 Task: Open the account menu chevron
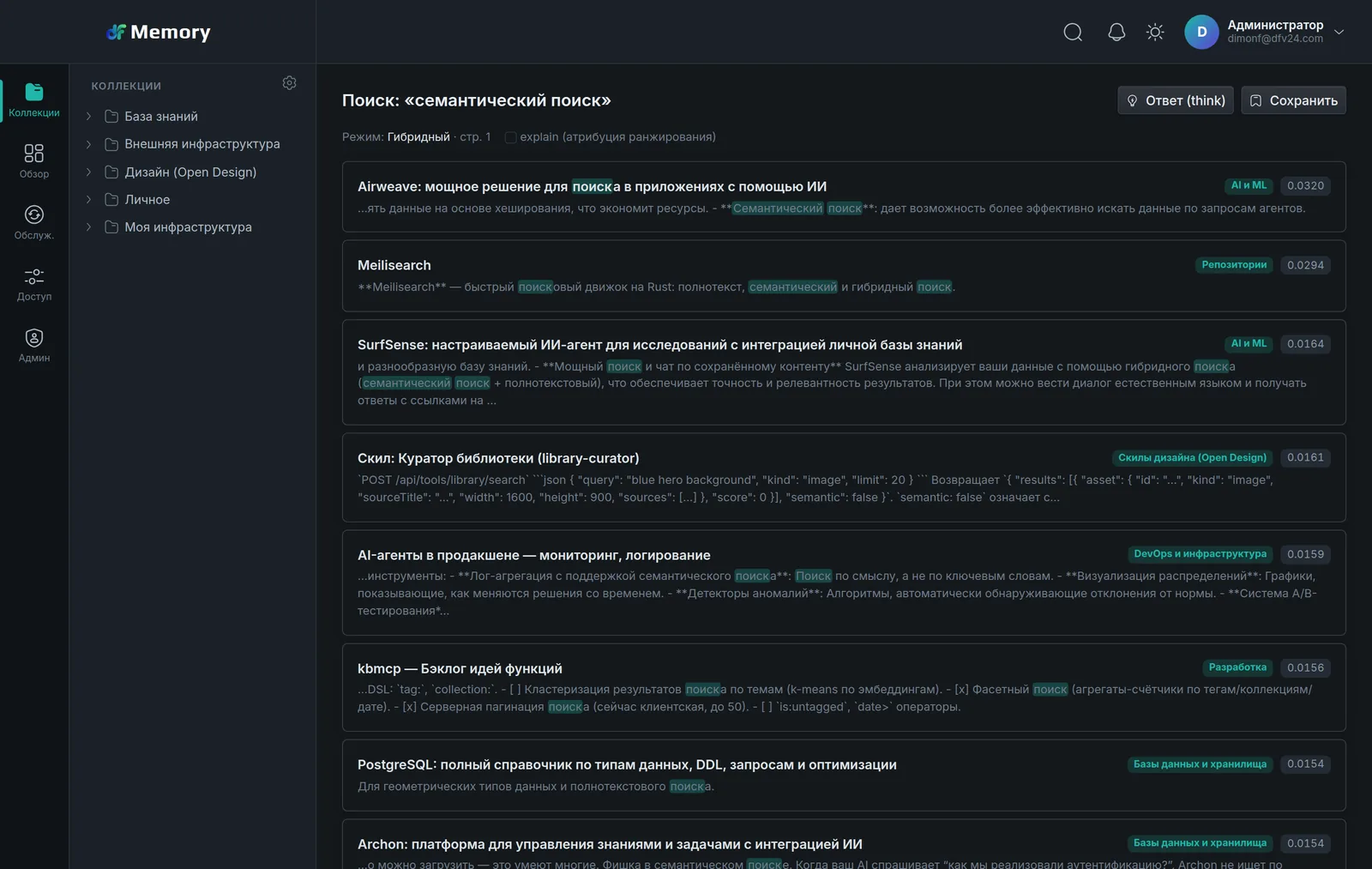pyautogui.click(x=1339, y=32)
